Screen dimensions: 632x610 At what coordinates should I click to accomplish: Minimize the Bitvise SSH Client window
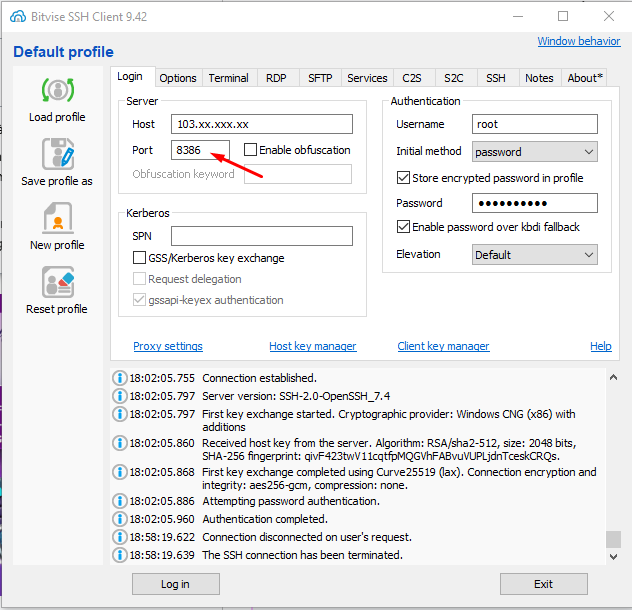[518, 17]
